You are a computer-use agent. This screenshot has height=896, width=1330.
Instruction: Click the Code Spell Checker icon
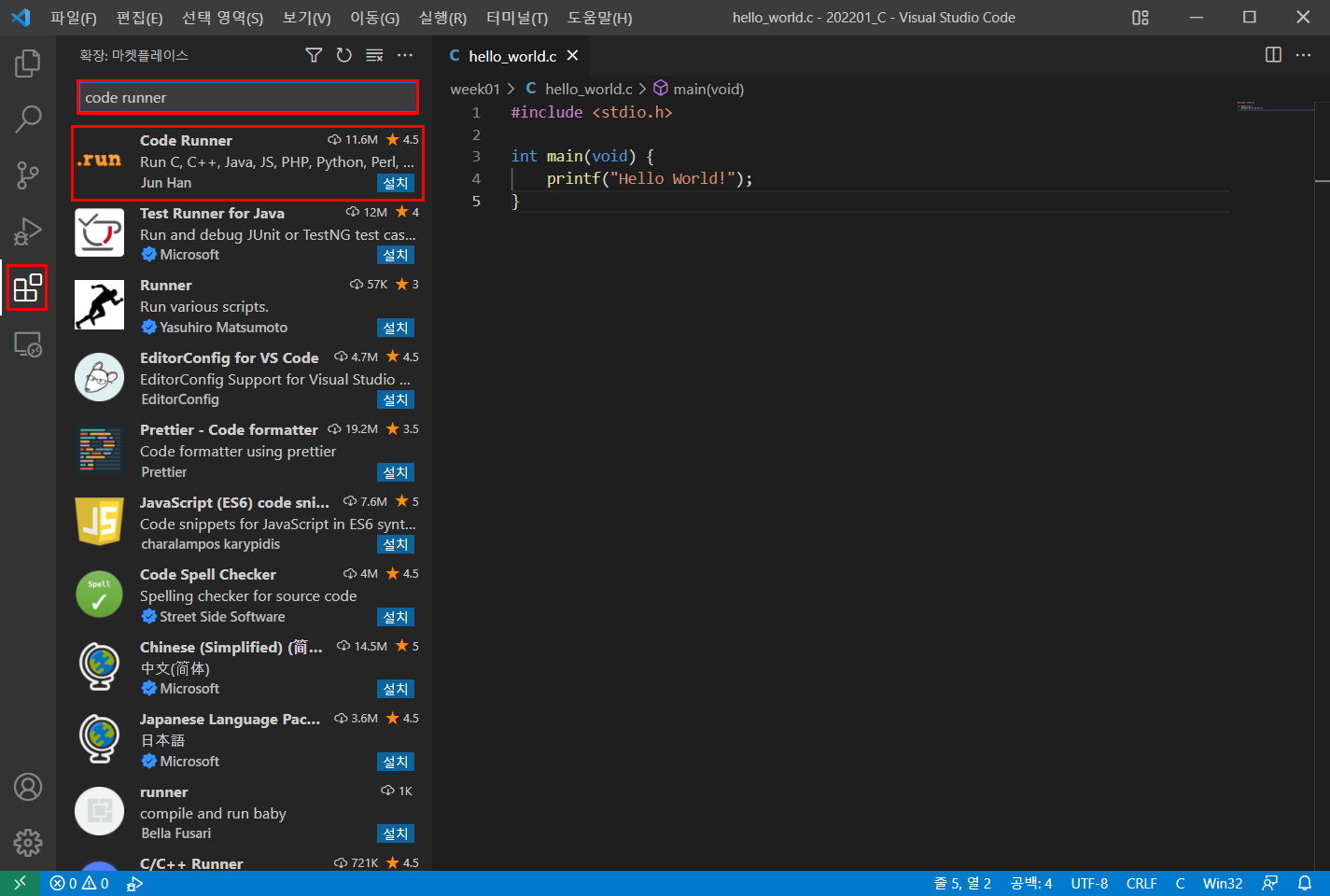click(x=100, y=595)
